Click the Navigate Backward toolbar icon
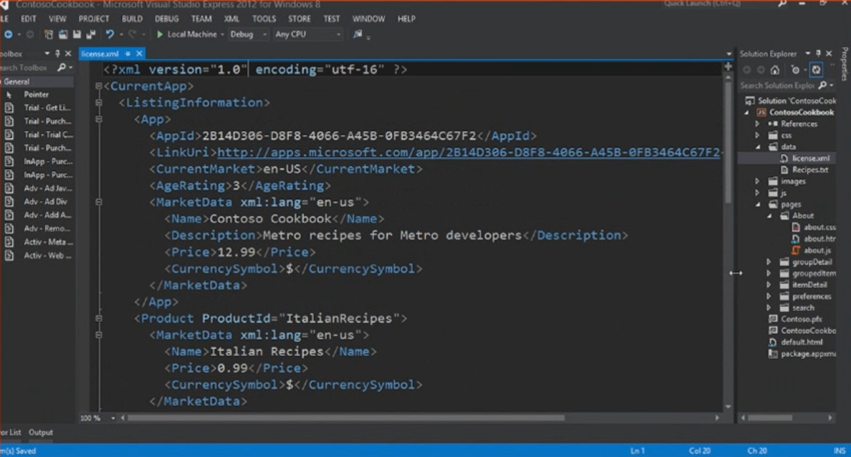 (8, 34)
